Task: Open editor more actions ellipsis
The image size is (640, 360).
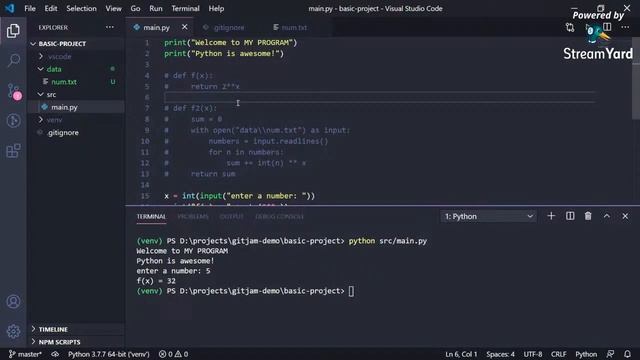Action: [625, 27]
